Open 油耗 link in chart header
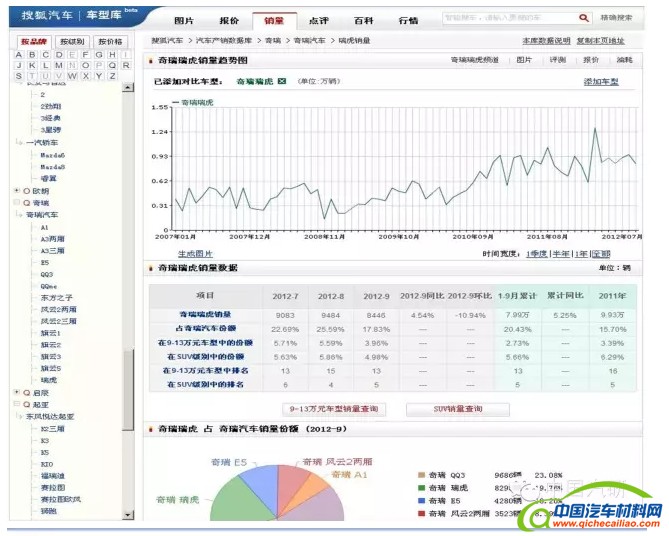The width and height of the screenshot is (669, 536). 624,60
